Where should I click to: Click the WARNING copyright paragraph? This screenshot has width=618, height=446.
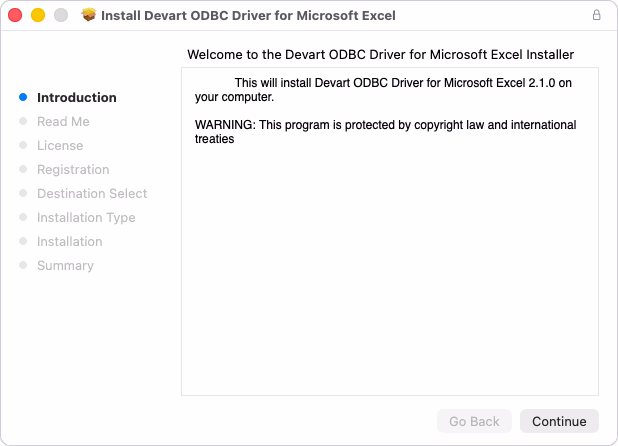pyautogui.click(x=385, y=132)
